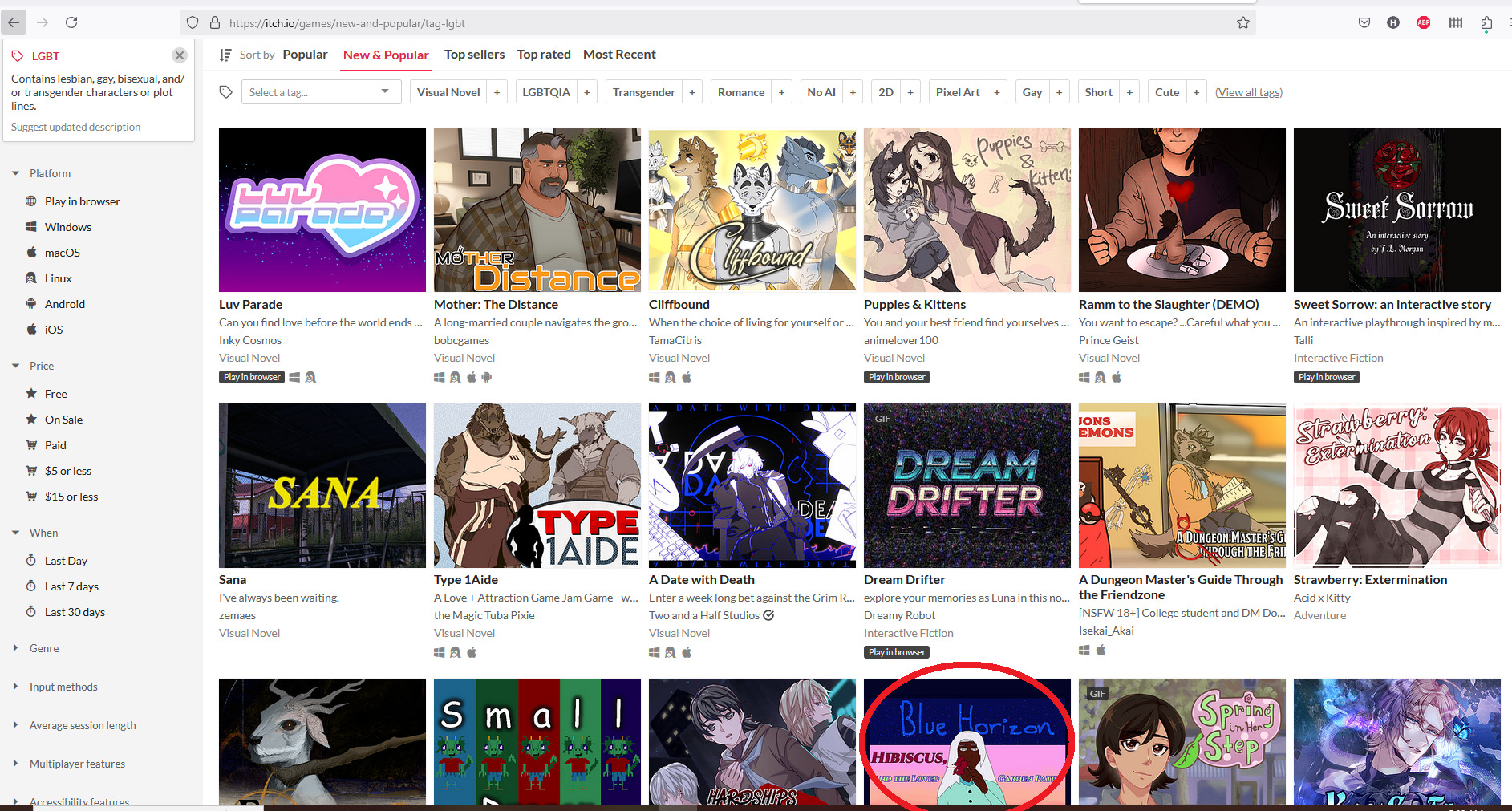The image size is (1512, 811).
Task: Click the tag label icon
Action: click(x=226, y=92)
